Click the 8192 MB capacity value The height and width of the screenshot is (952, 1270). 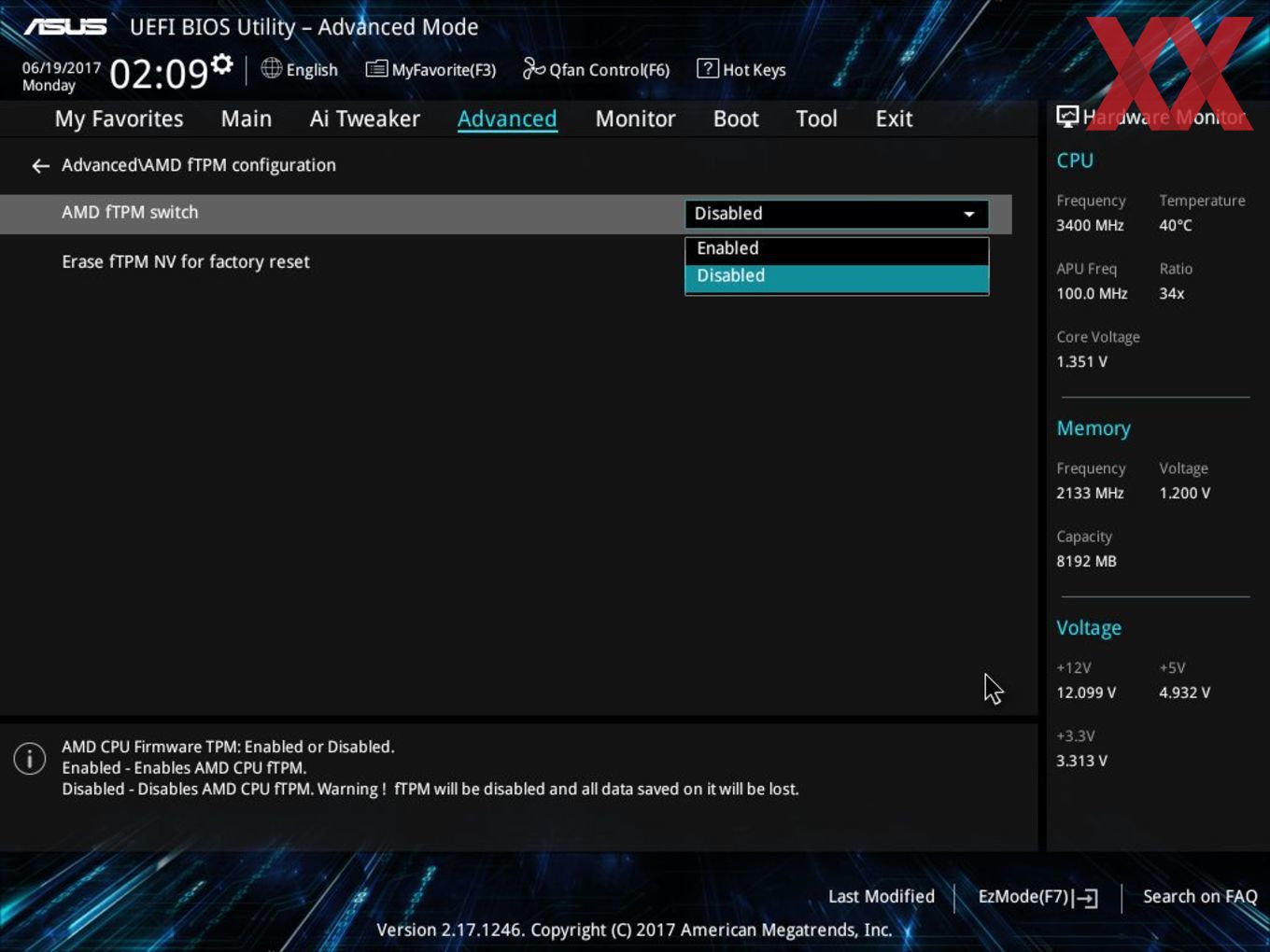pyautogui.click(x=1086, y=562)
